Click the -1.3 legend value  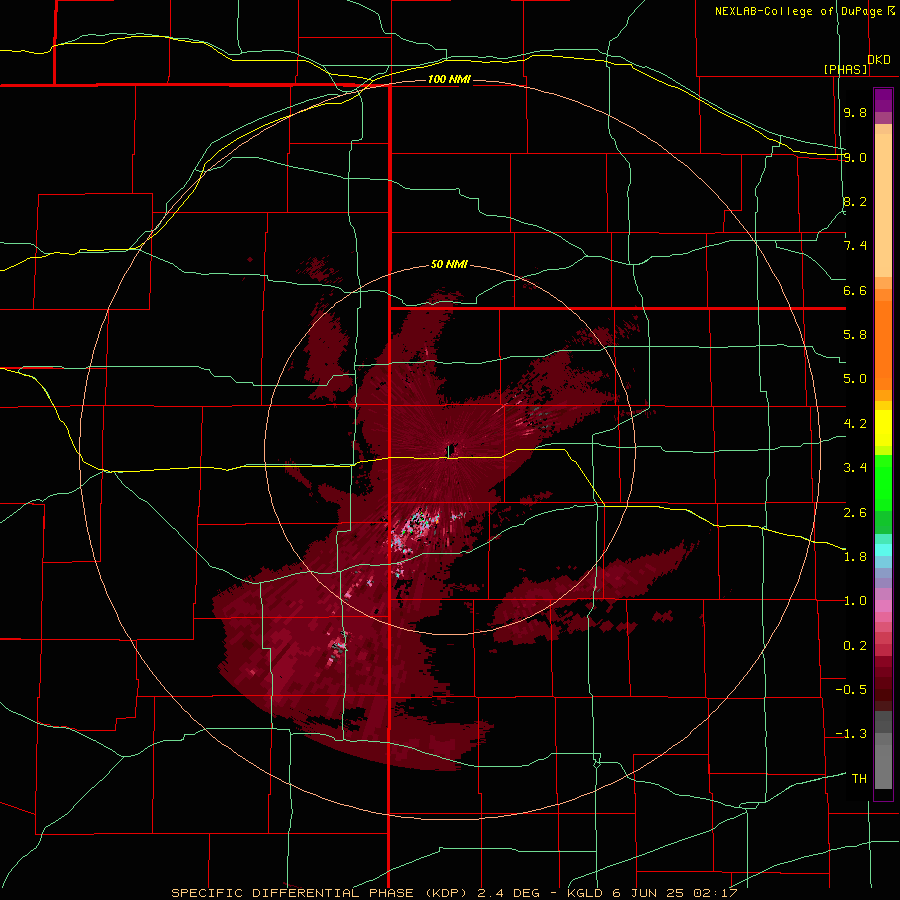click(851, 734)
